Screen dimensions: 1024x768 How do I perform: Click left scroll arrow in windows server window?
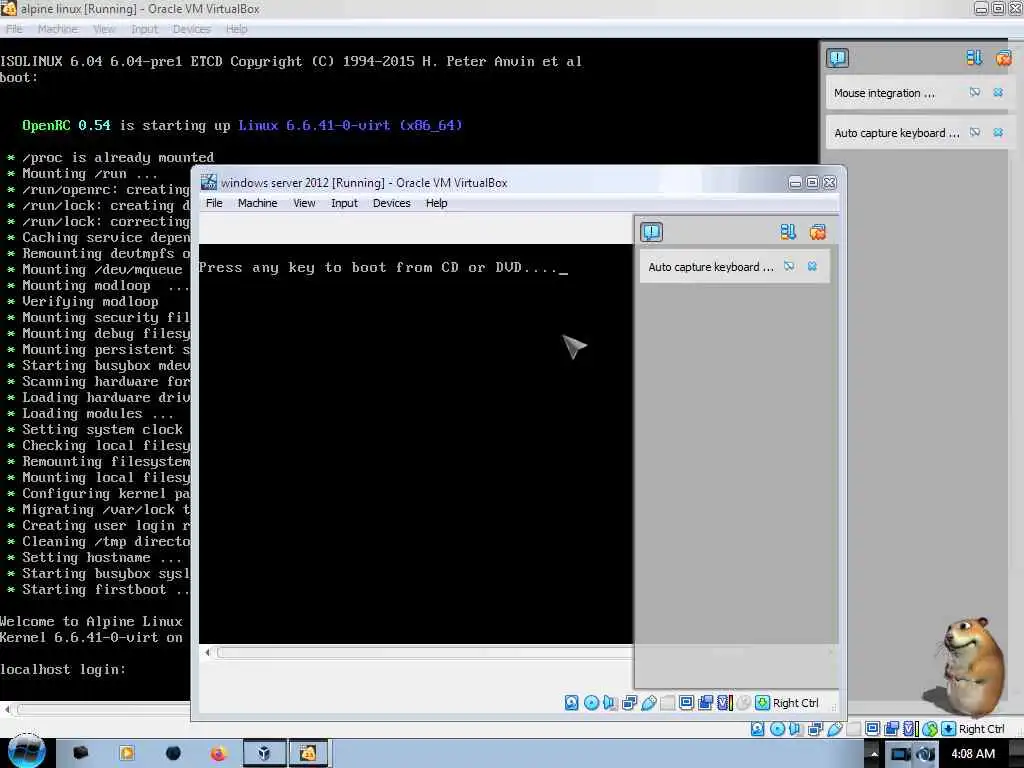pos(208,652)
